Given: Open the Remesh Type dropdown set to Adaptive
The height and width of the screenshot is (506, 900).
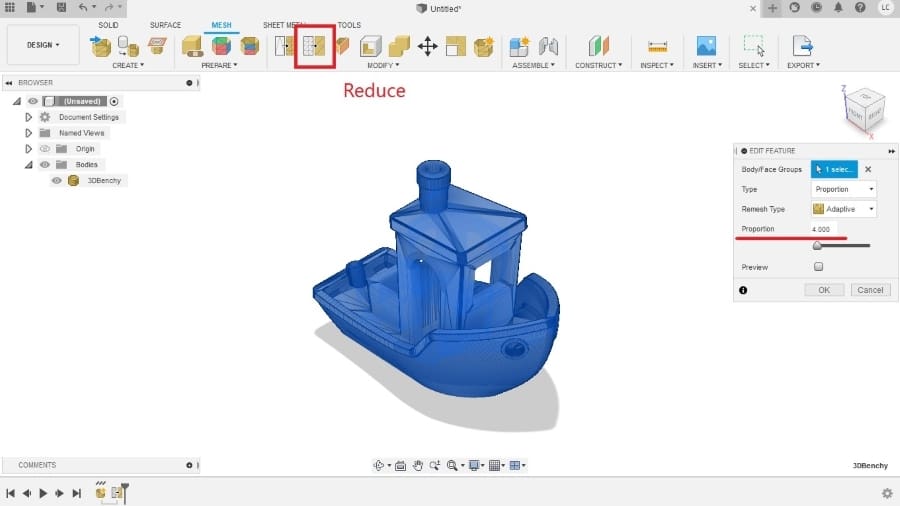Looking at the screenshot, I should tap(844, 209).
